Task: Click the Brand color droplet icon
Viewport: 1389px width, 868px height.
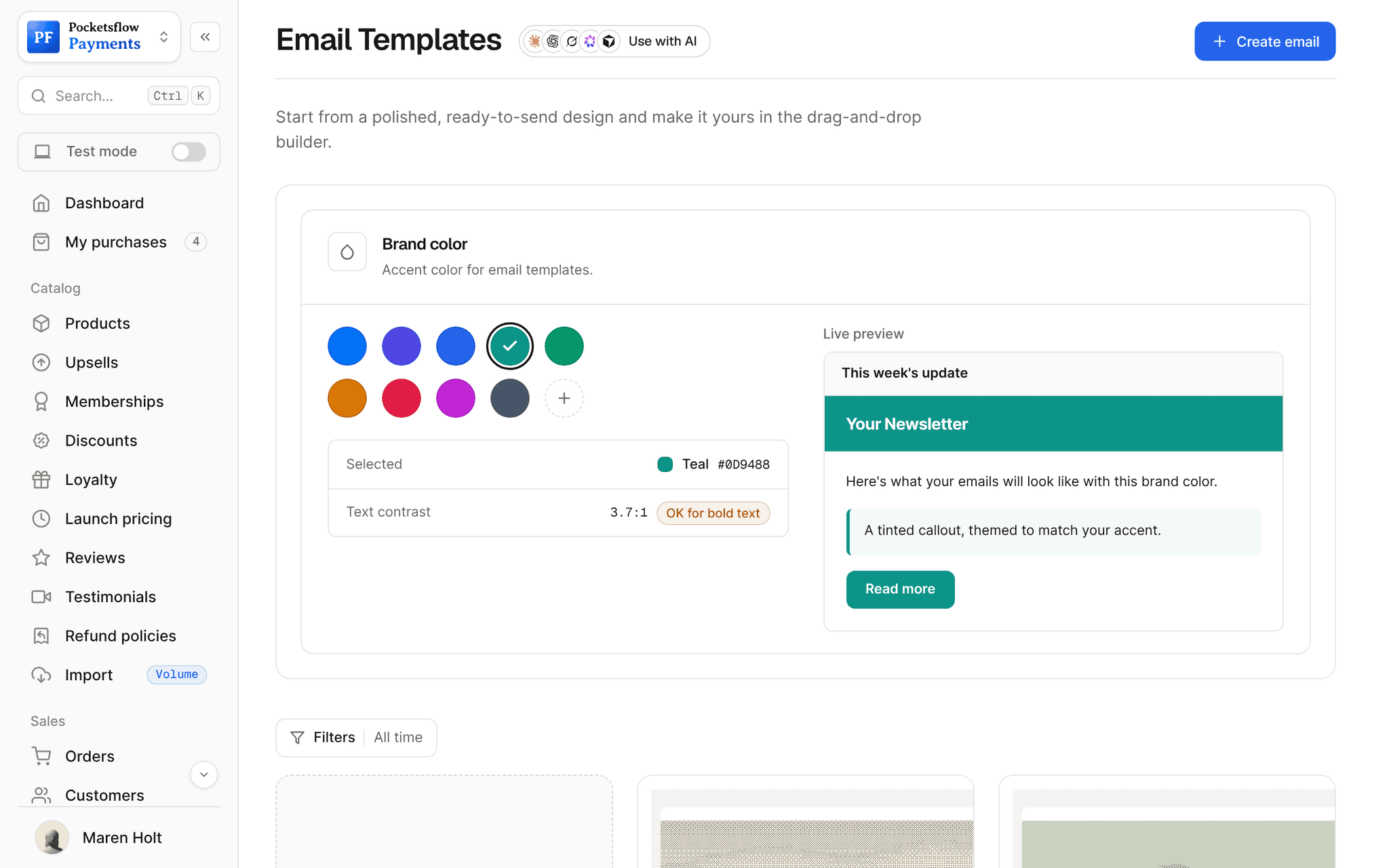Action: pyautogui.click(x=347, y=252)
